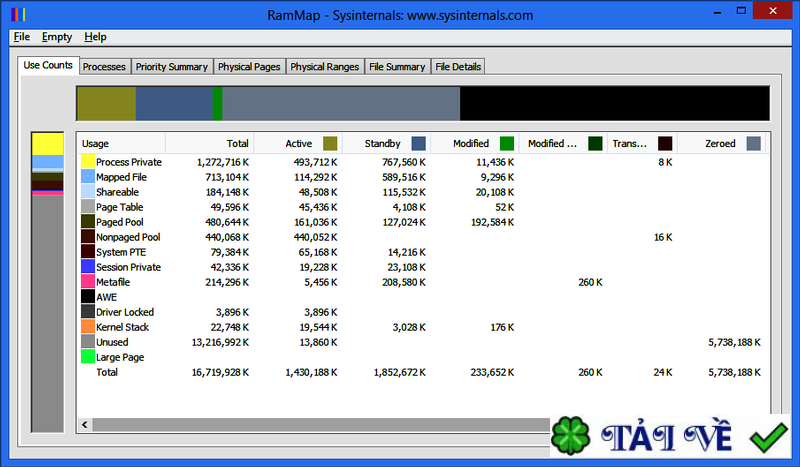This screenshot has width=800, height=467.
Task: Click the blue Session Private swatch
Action: tap(88, 267)
